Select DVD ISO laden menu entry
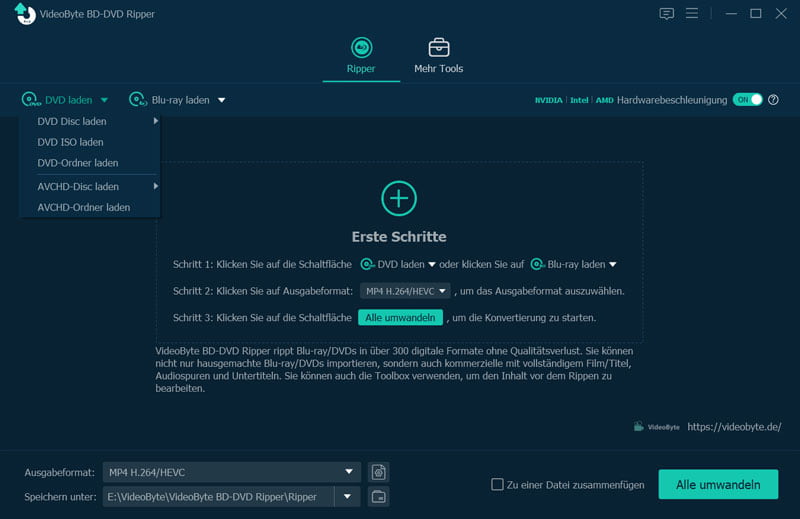 point(70,142)
